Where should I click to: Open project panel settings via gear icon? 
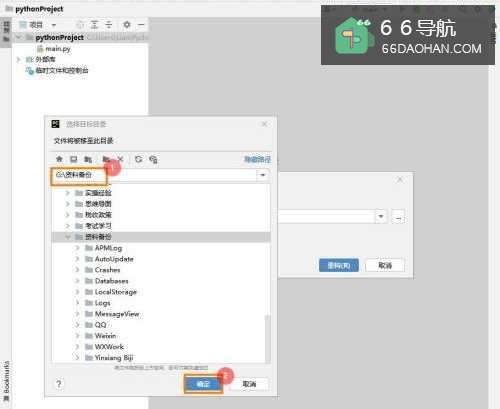tap(127, 25)
